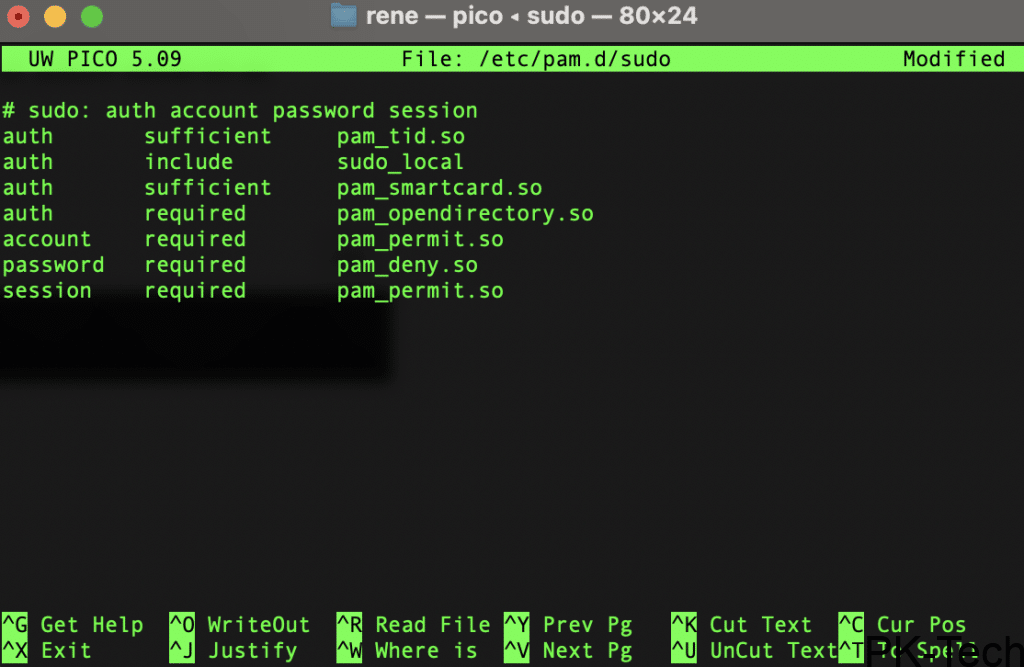Click the ^K Cut Text command
The image size is (1024, 667).
[742, 625]
